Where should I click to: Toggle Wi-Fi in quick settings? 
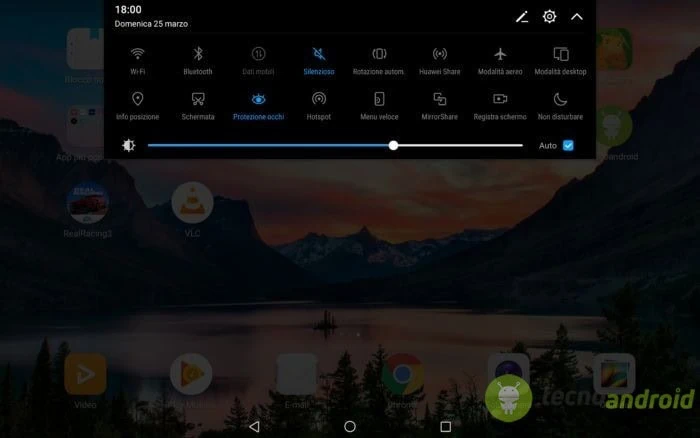138,61
